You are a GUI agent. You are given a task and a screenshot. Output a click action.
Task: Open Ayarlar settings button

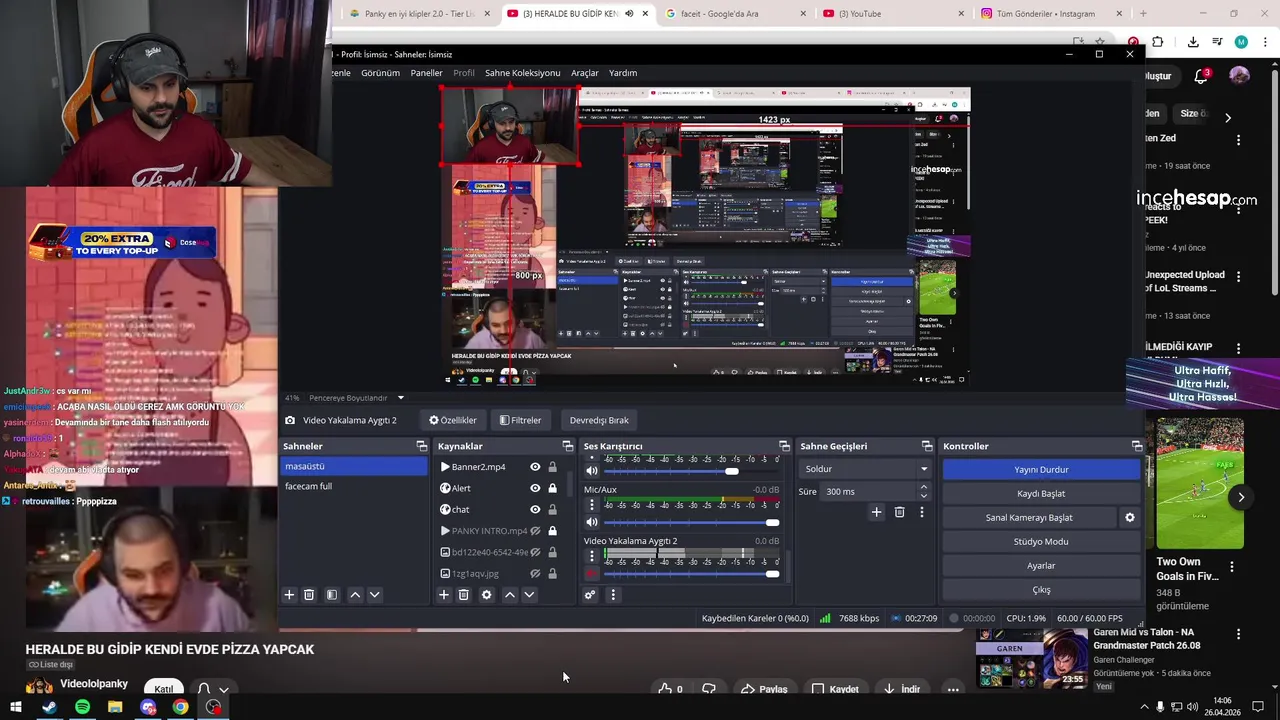(1041, 565)
